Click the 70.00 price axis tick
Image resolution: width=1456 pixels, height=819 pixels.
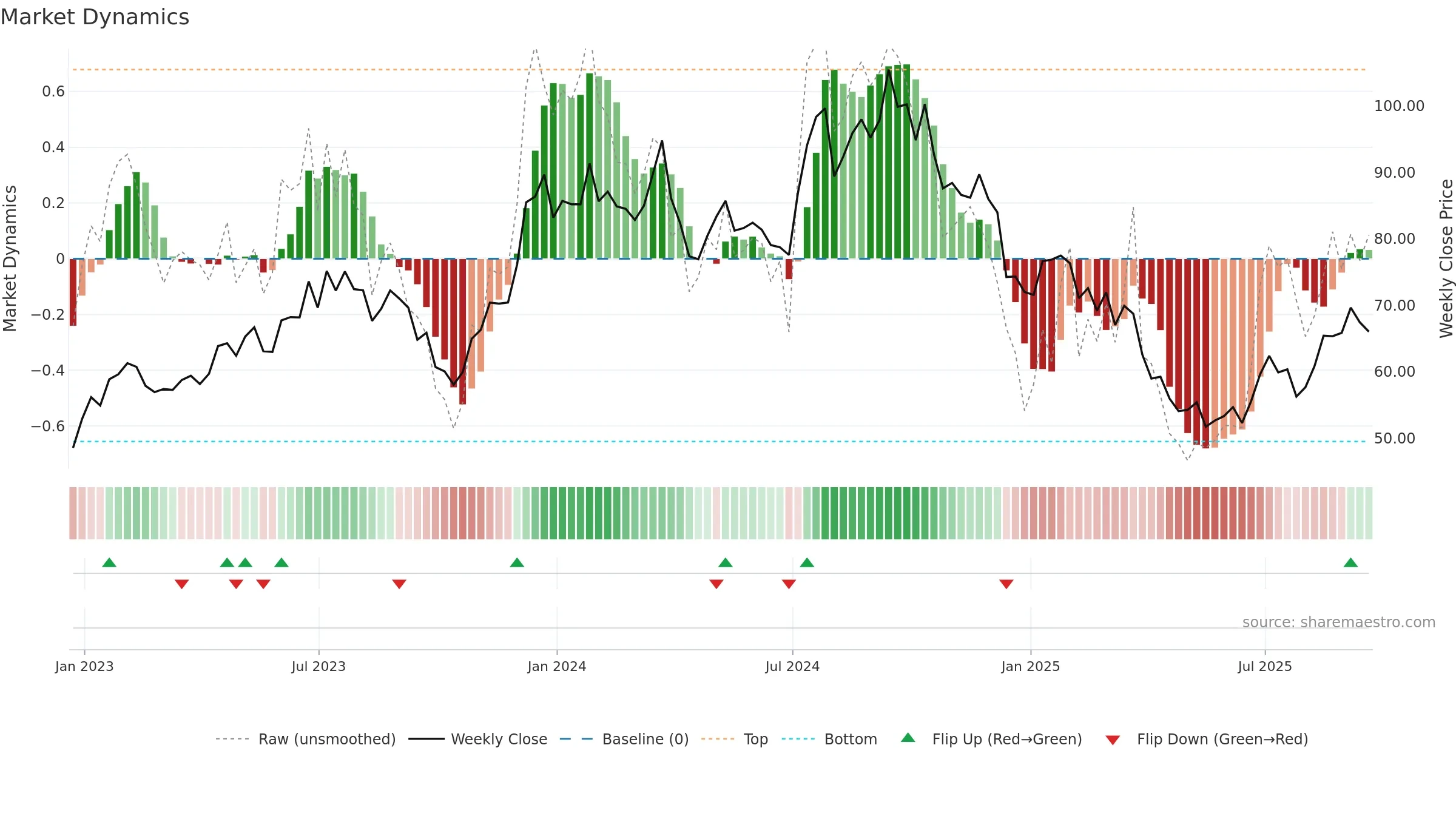click(1395, 306)
